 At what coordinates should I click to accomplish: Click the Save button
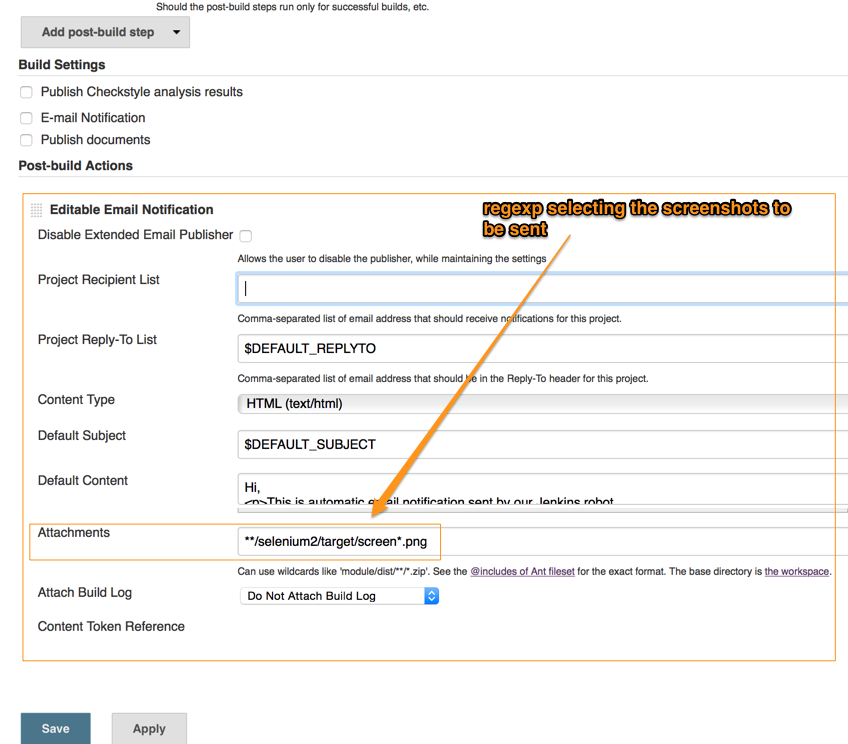[x=55, y=728]
